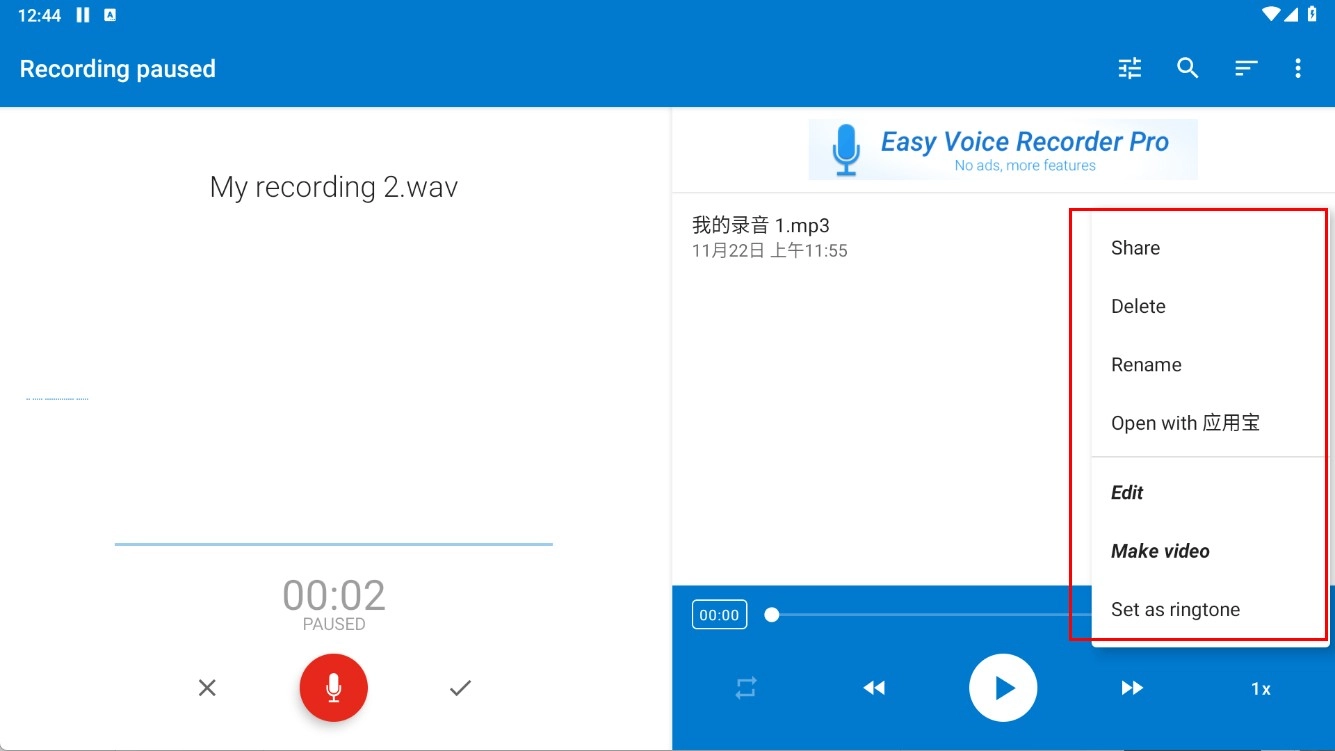The height and width of the screenshot is (751, 1335).
Task: Tap the Easy Voice Recorder Pro banner
Action: (x=1002, y=150)
